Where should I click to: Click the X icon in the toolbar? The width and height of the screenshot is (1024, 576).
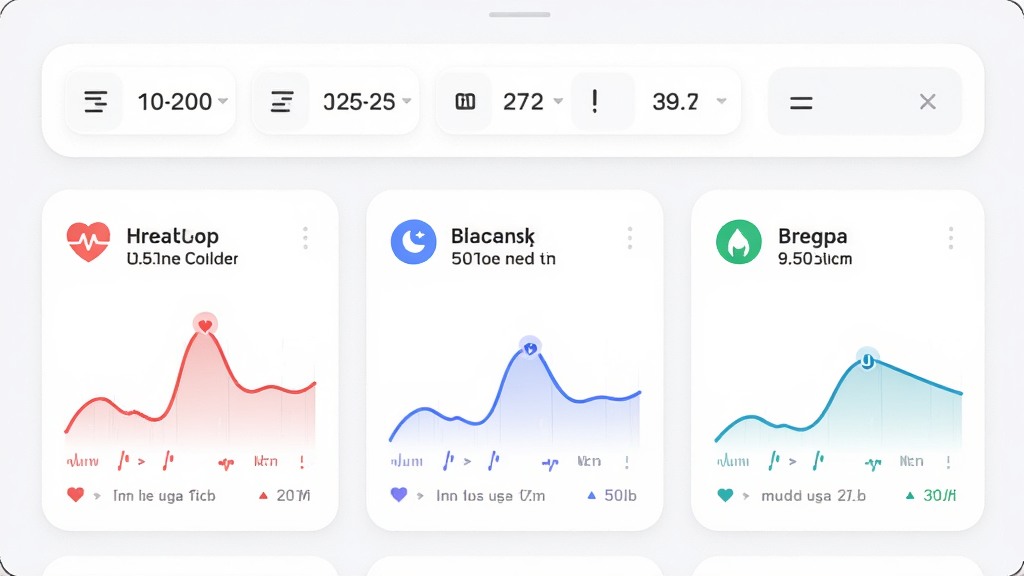click(928, 102)
